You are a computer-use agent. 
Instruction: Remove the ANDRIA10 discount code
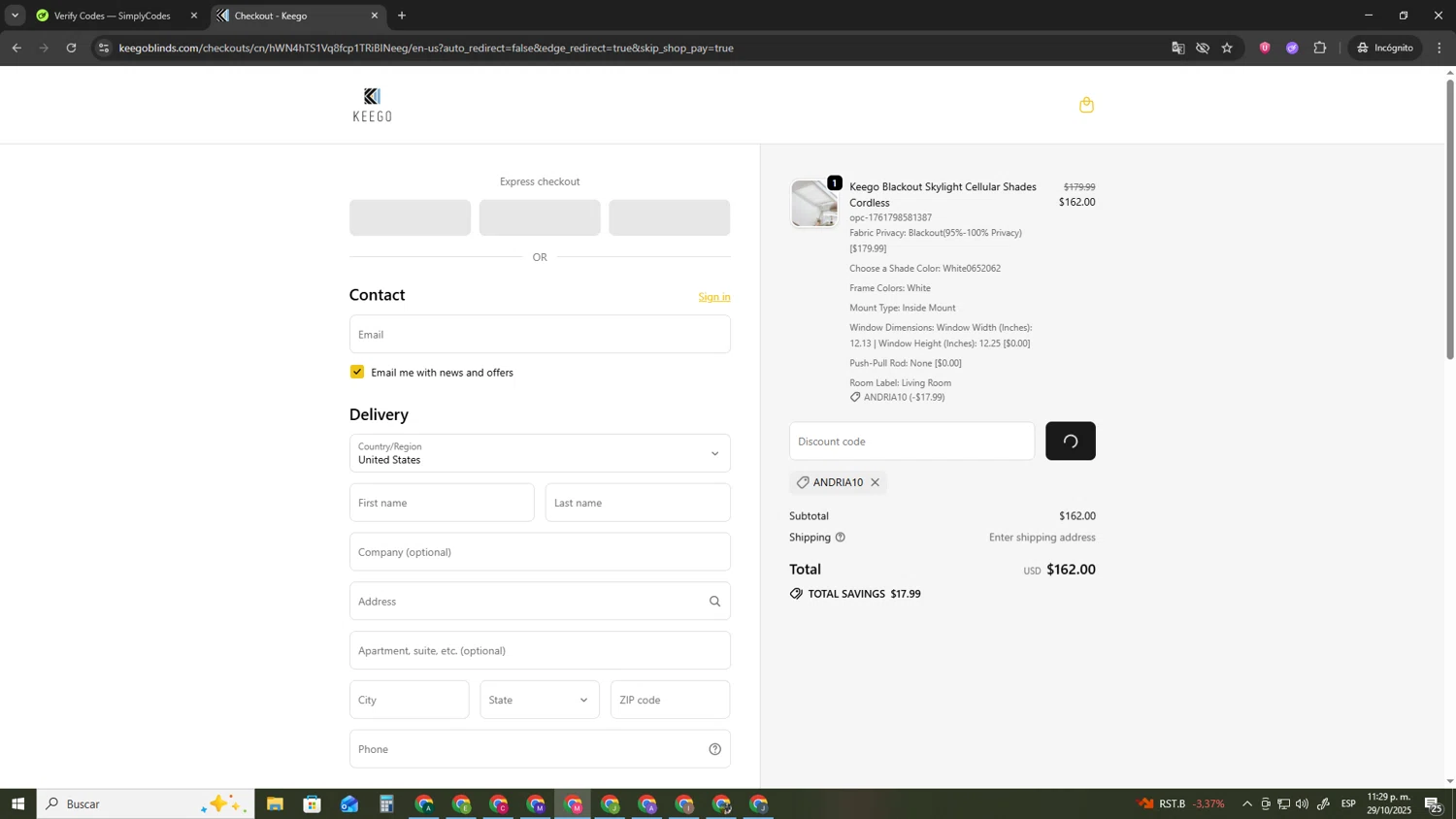[x=875, y=482]
